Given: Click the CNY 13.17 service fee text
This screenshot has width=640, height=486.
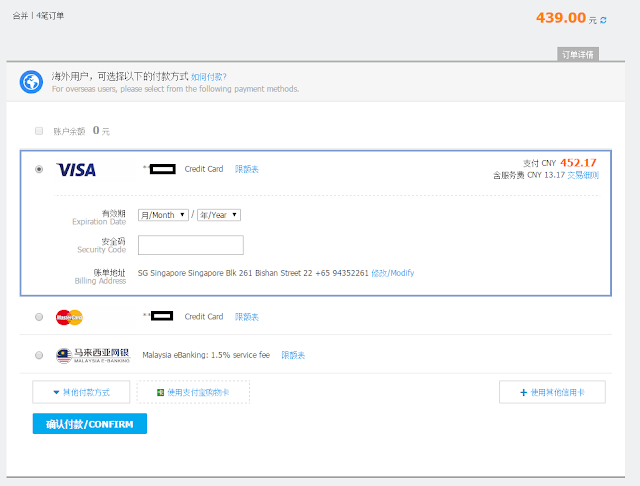Looking at the screenshot, I should [546, 175].
